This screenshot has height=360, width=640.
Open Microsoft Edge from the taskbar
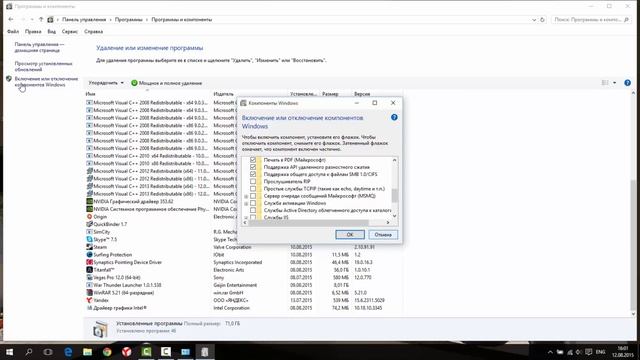point(68,352)
